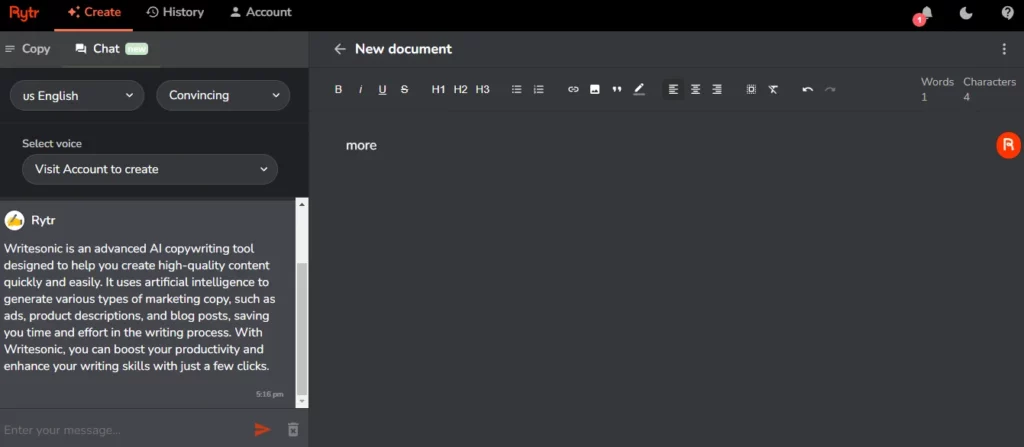
Task: Click the orange Rytr floating button
Action: (x=1008, y=145)
